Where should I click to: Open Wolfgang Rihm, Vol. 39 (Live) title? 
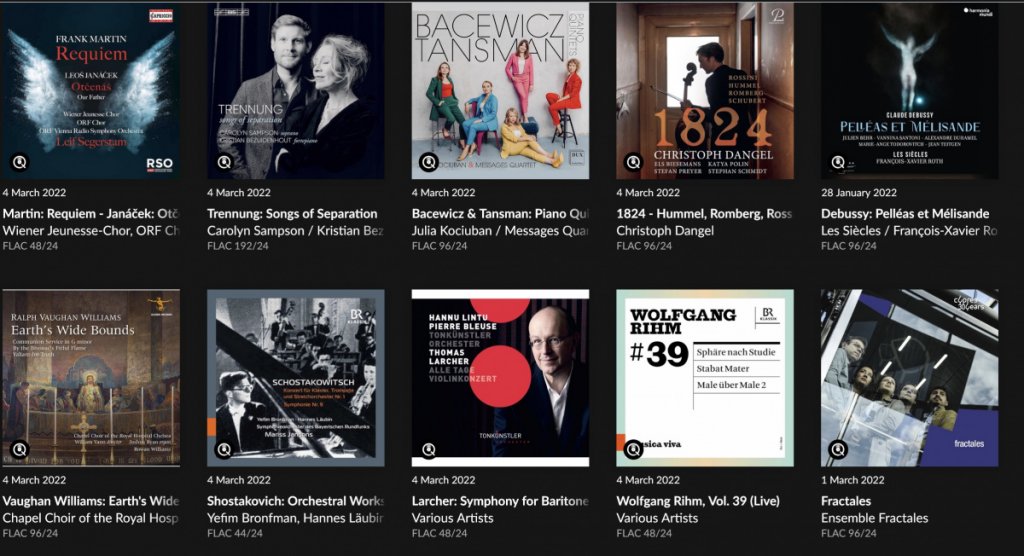pos(697,501)
